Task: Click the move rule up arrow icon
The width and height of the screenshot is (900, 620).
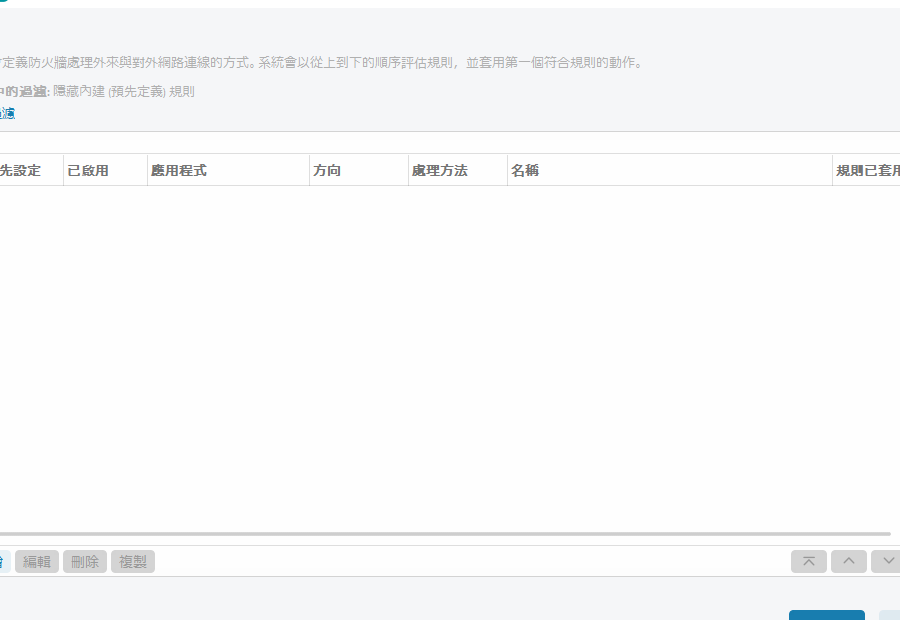Action: pyautogui.click(x=848, y=561)
